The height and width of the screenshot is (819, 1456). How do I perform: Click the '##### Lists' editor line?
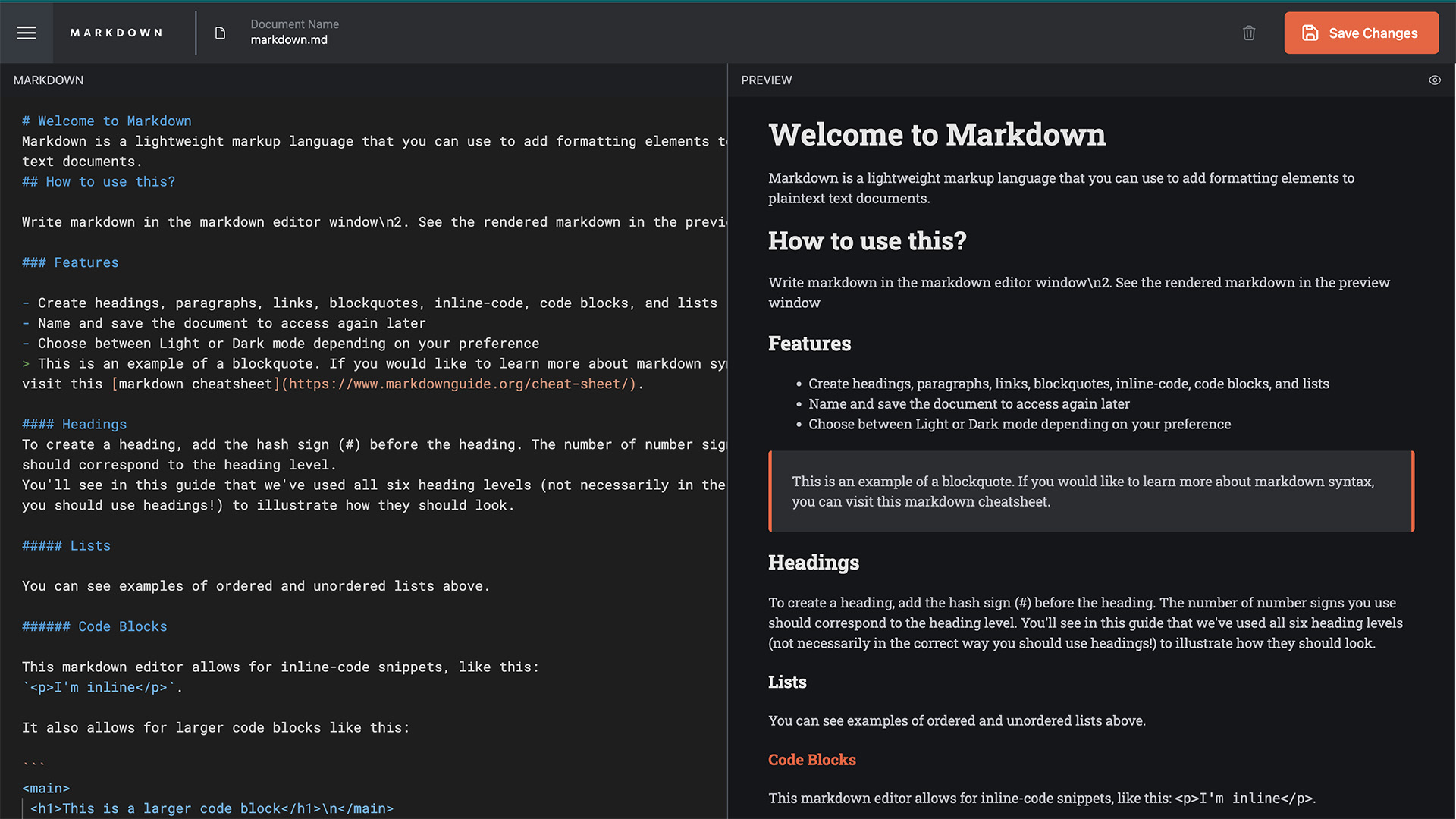tap(66, 546)
